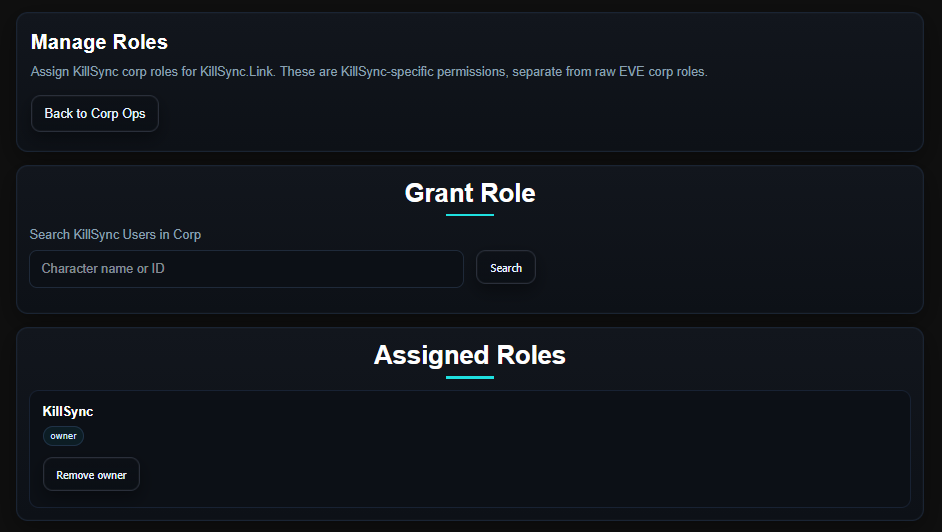
Task: Click the Back to Corp Ops button
Action: coord(95,114)
